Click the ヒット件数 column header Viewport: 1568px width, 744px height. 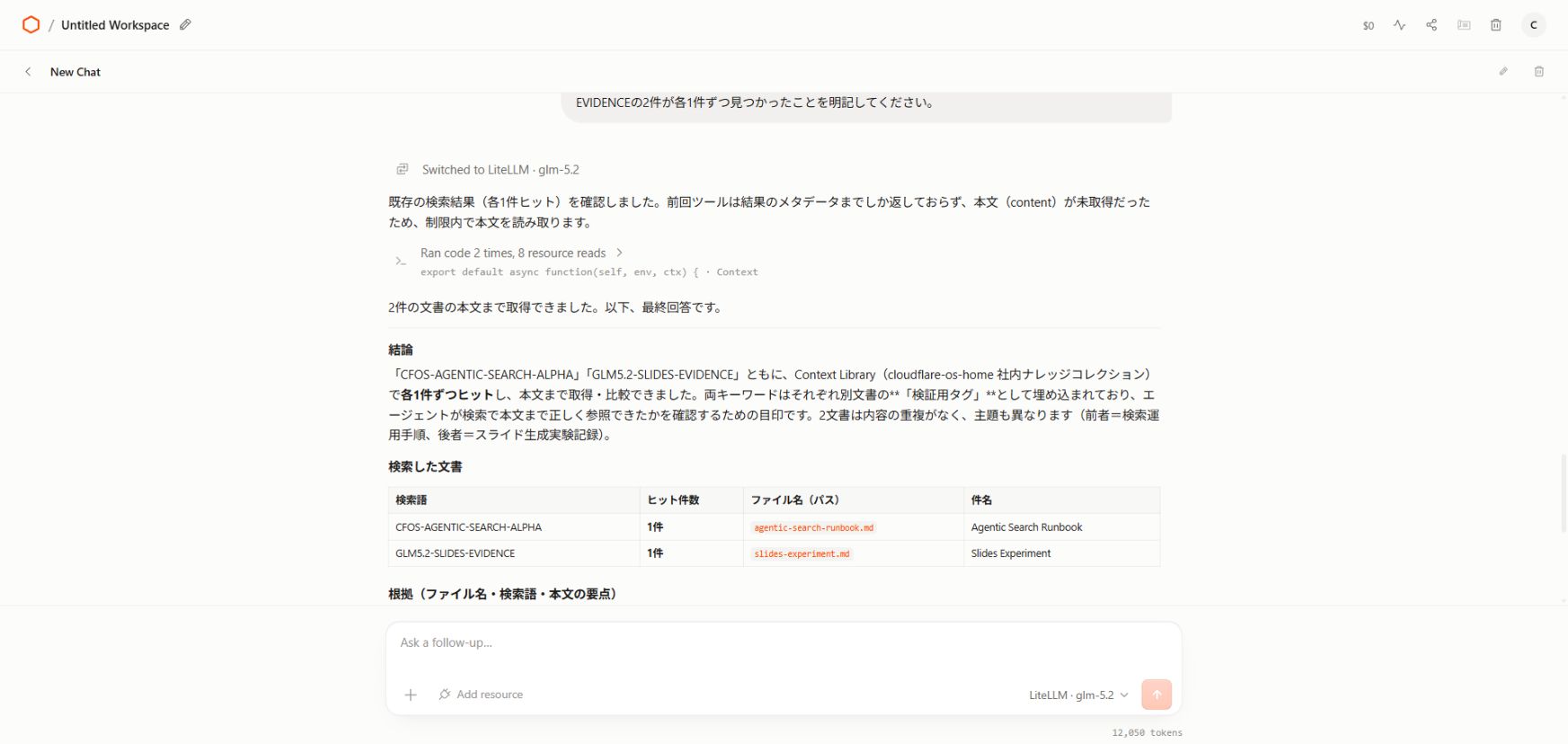pyautogui.click(x=692, y=500)
